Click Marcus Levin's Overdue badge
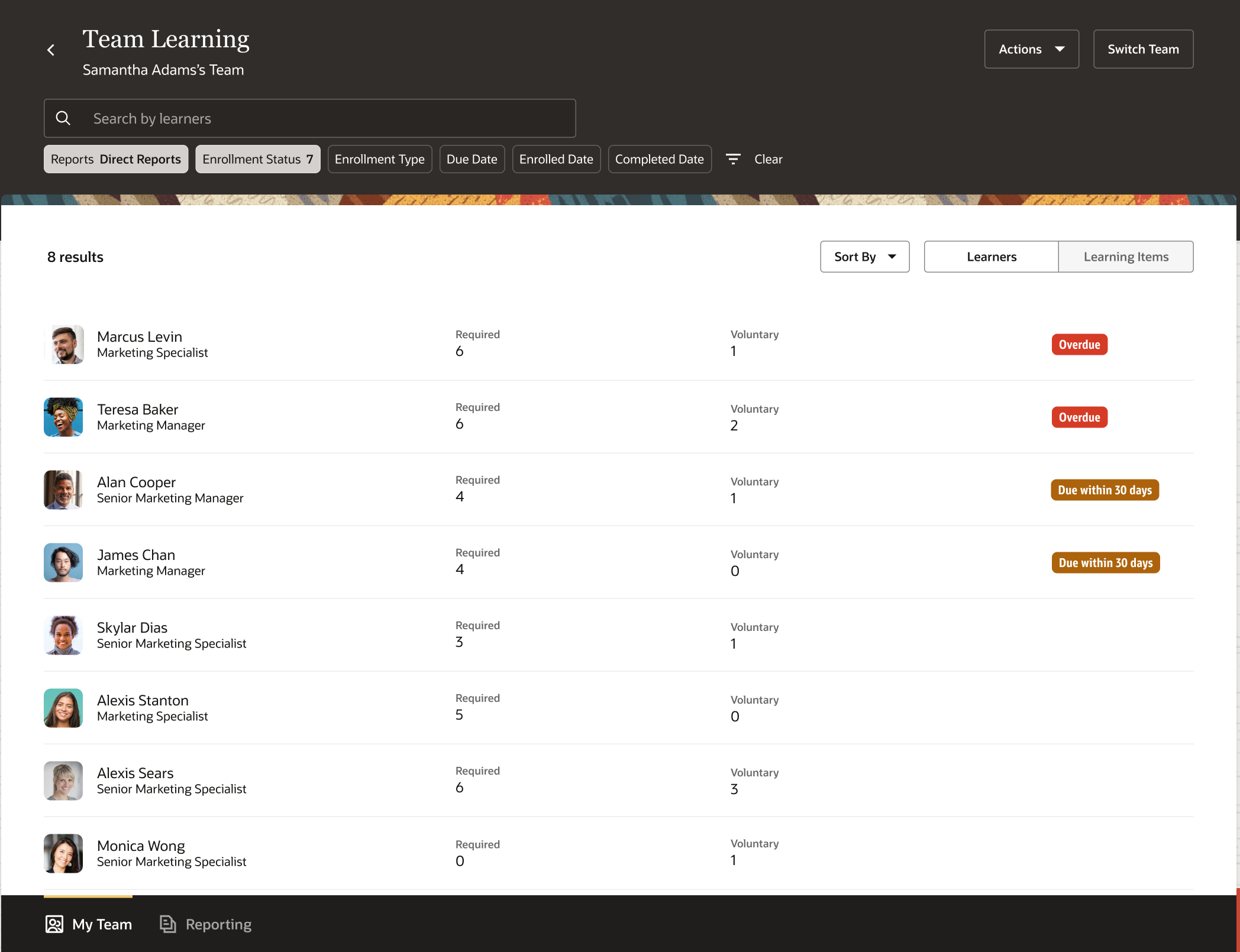Viewport: 1240px width, 952px height. coord(1079,345)
